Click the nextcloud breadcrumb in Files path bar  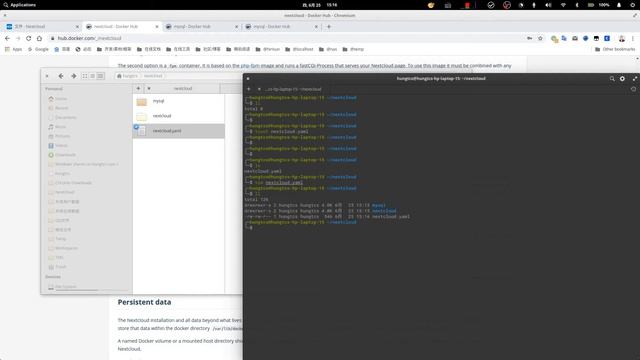153,76
